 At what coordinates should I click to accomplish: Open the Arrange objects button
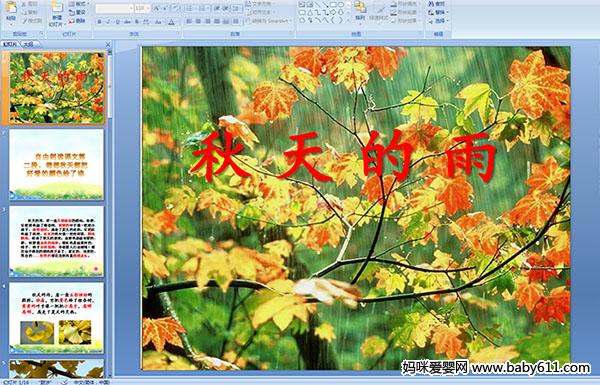tap(360, 11)
